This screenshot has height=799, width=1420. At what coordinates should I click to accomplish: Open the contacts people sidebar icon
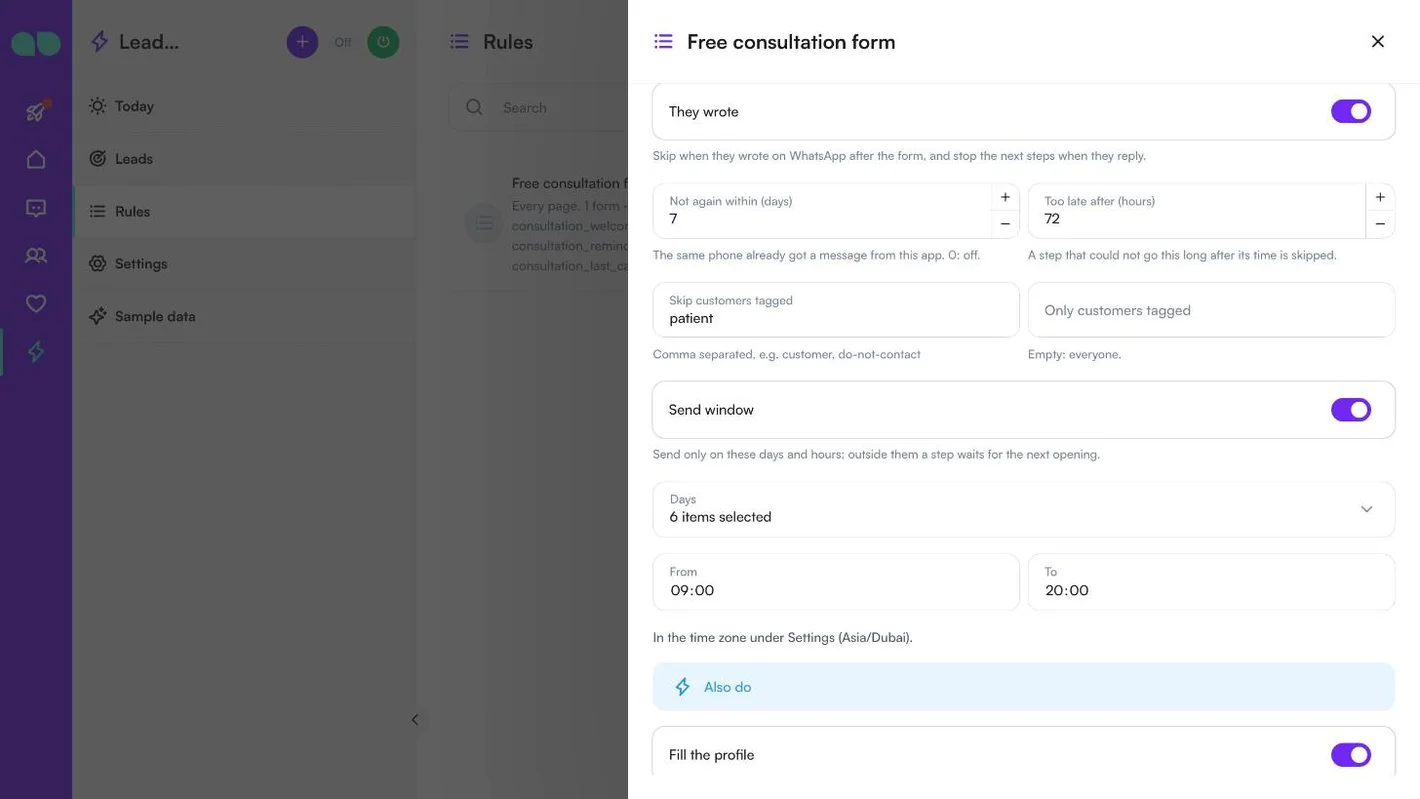click(x=36, y=255)
